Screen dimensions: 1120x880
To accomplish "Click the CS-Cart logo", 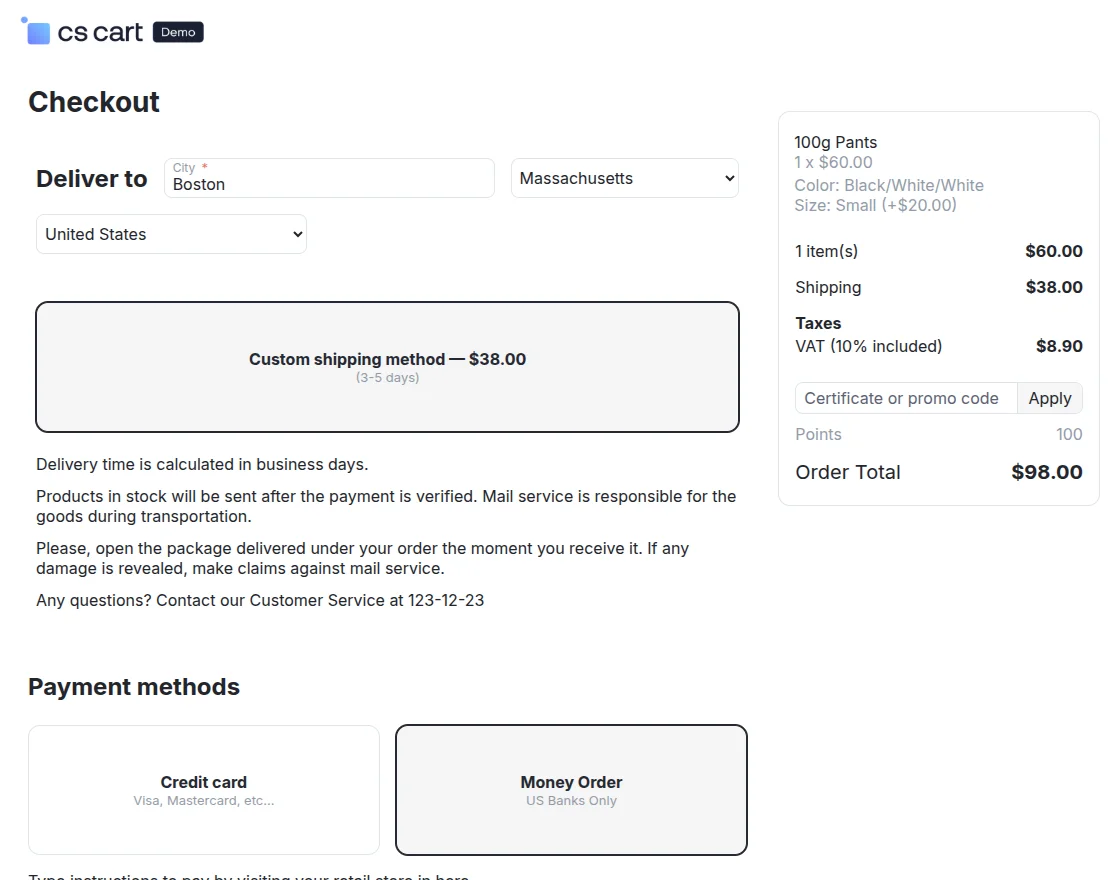I will 80,31.
